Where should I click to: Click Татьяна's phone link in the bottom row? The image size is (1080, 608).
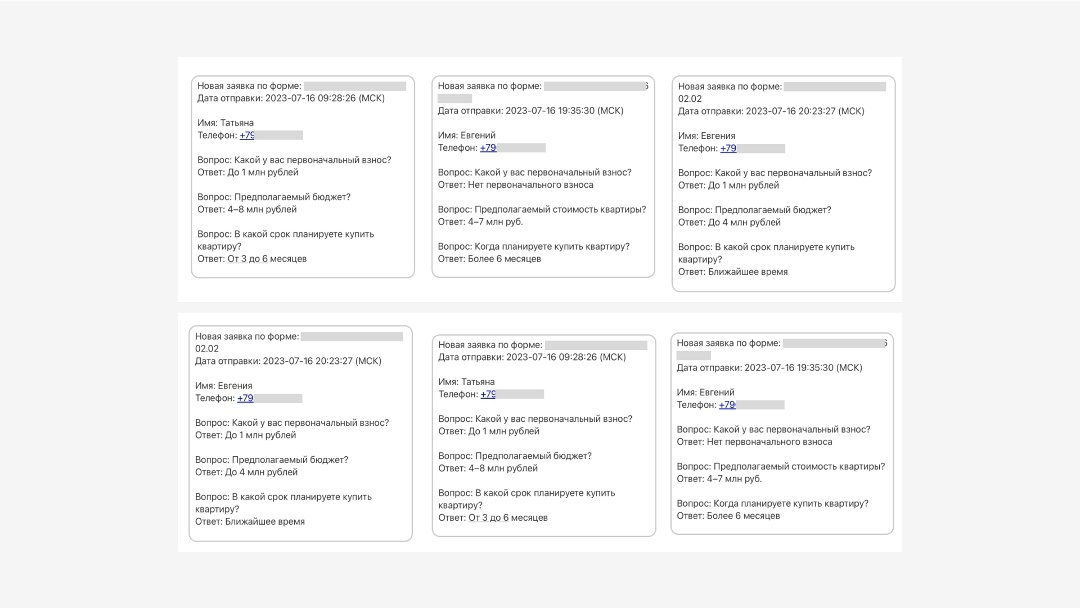pos(487,394)
